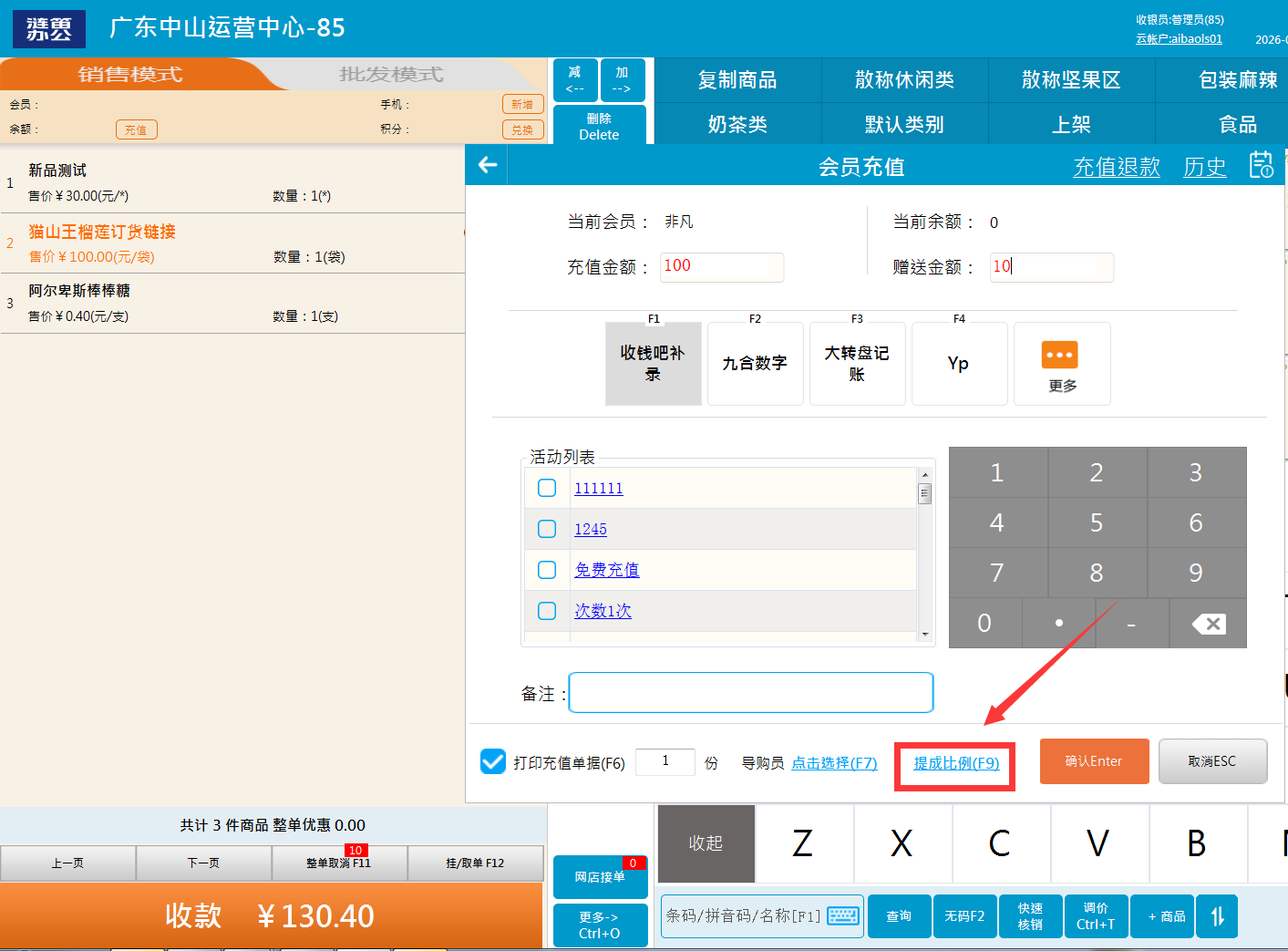This screenshot has width=1288, height=951.
Task: Click the orange 确认Enter button
Action: [1094, 761]
